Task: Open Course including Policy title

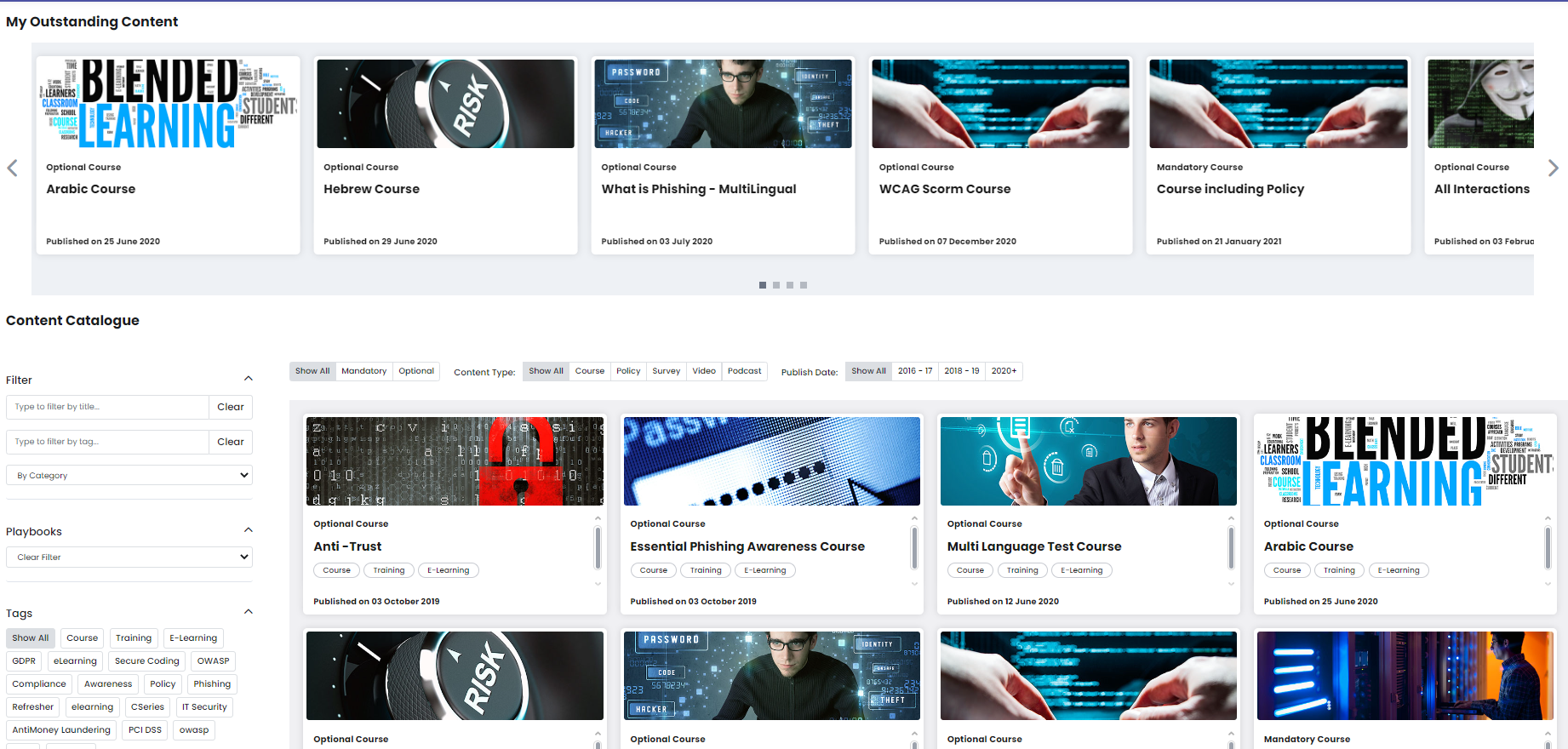Action: 1230,189
